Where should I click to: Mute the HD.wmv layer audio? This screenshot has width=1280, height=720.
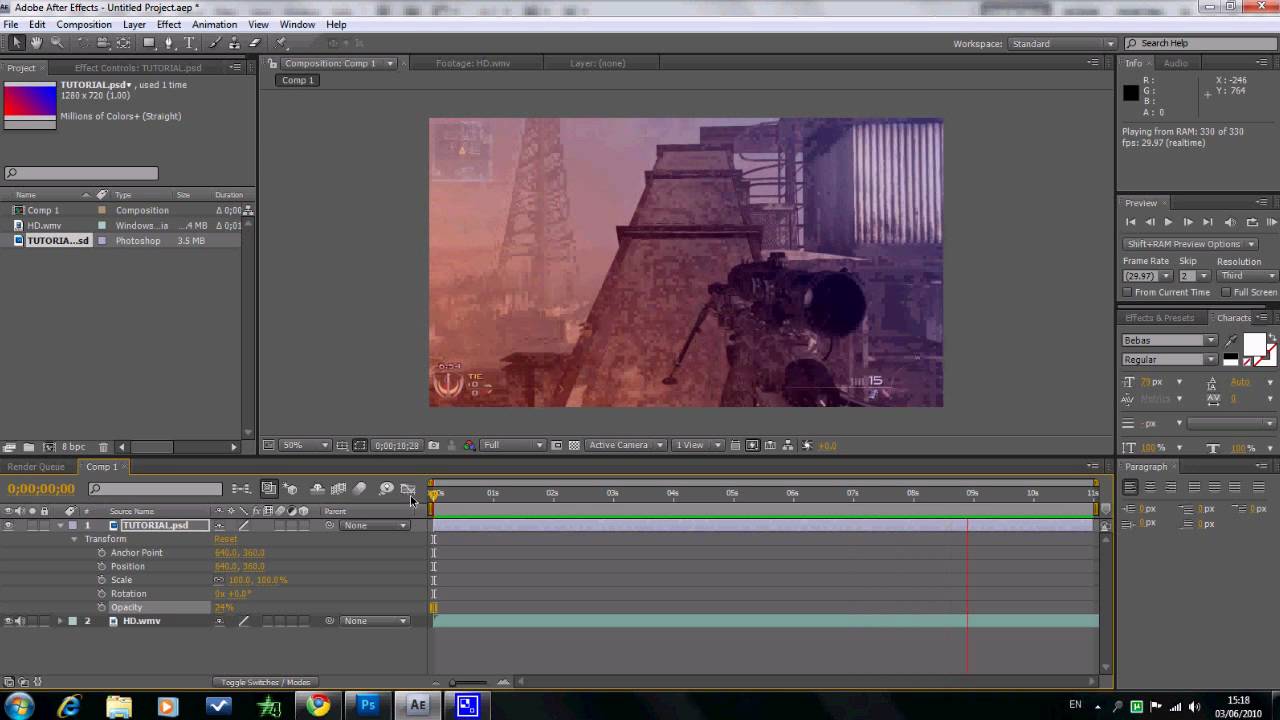(x=20, y=621)
